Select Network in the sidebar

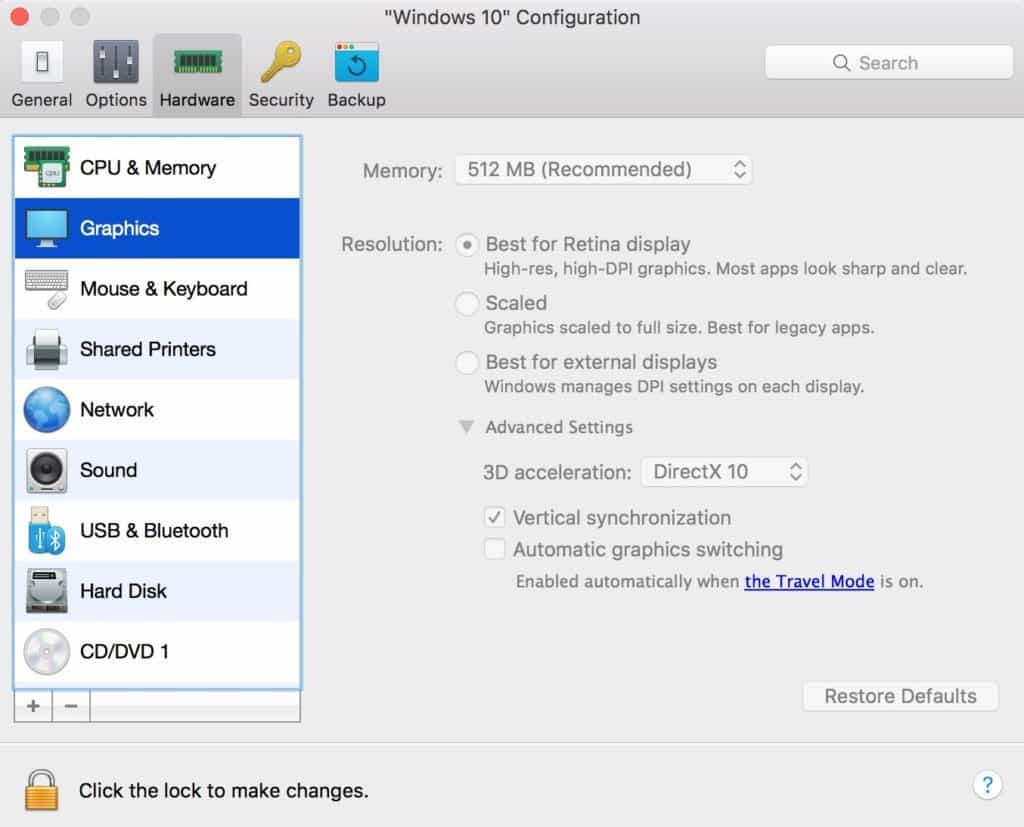pyautogui.click(x=157, y=410)
